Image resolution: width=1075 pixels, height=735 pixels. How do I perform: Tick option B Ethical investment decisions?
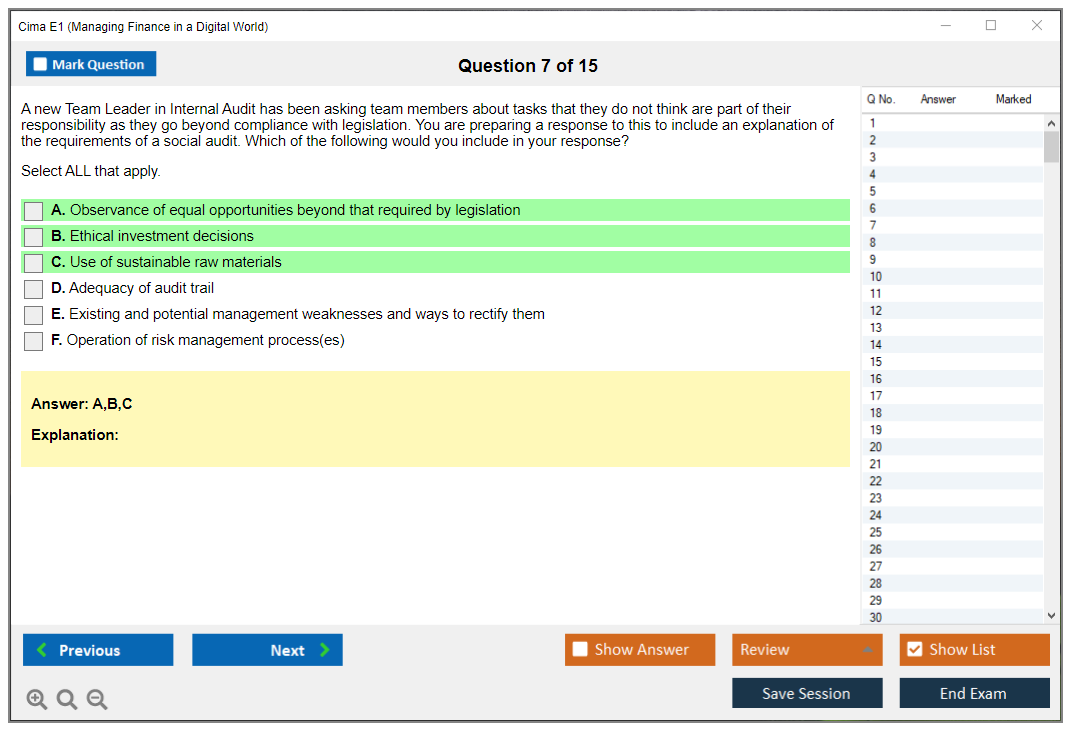[x=34, y=237]
